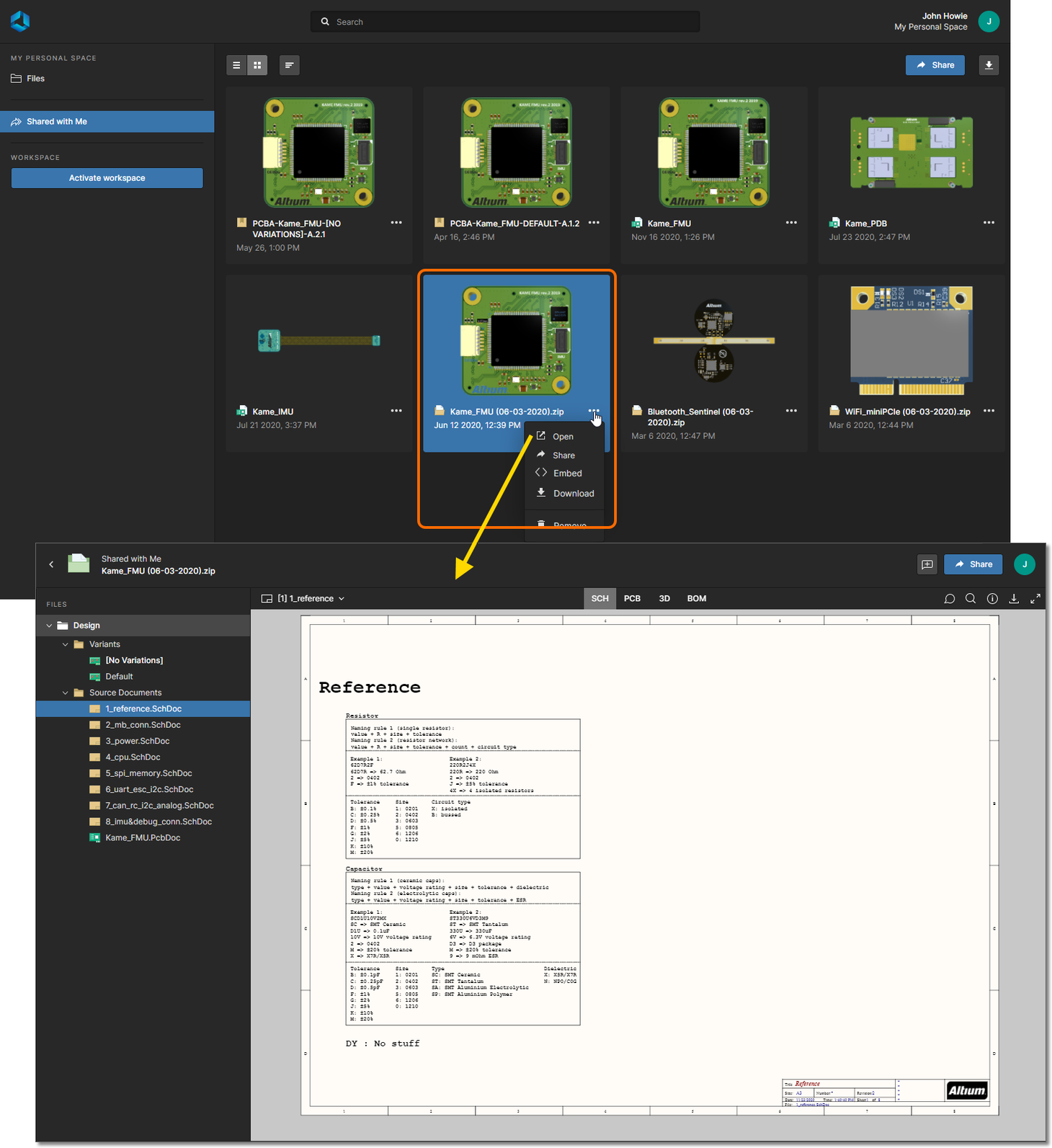This screenshot has width=1052, height=1148.
Task: Open the 1_reference sheet dropdown
Action: coord(303,599)
